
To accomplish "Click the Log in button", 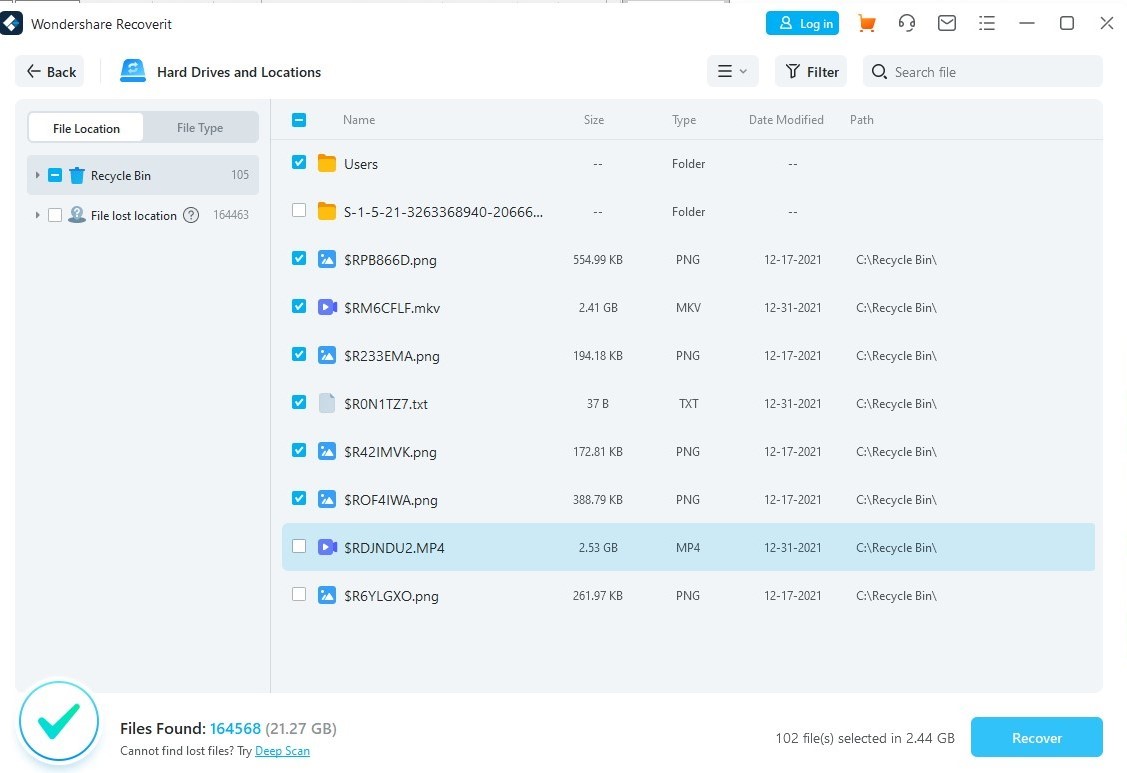I will tap(802, 23).
